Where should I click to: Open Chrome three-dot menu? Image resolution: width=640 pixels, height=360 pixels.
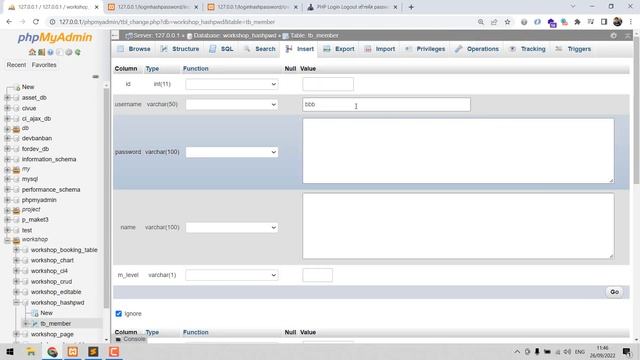point(631,22)
